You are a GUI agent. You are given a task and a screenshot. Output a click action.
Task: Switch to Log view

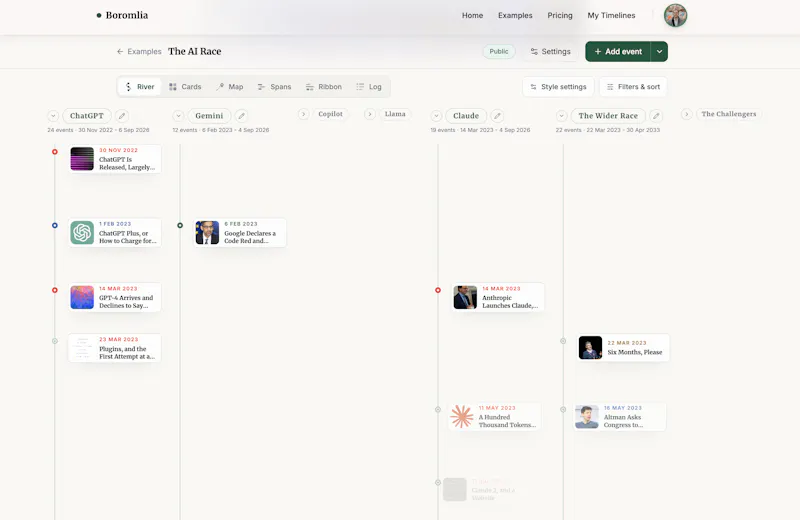[369, 87]
